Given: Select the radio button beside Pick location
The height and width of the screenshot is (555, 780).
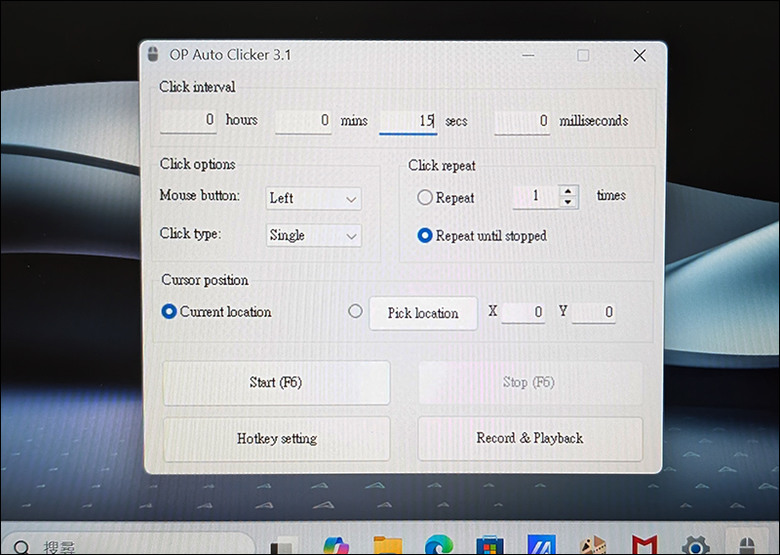Looking at the screenshot, I should coord(355,311).
